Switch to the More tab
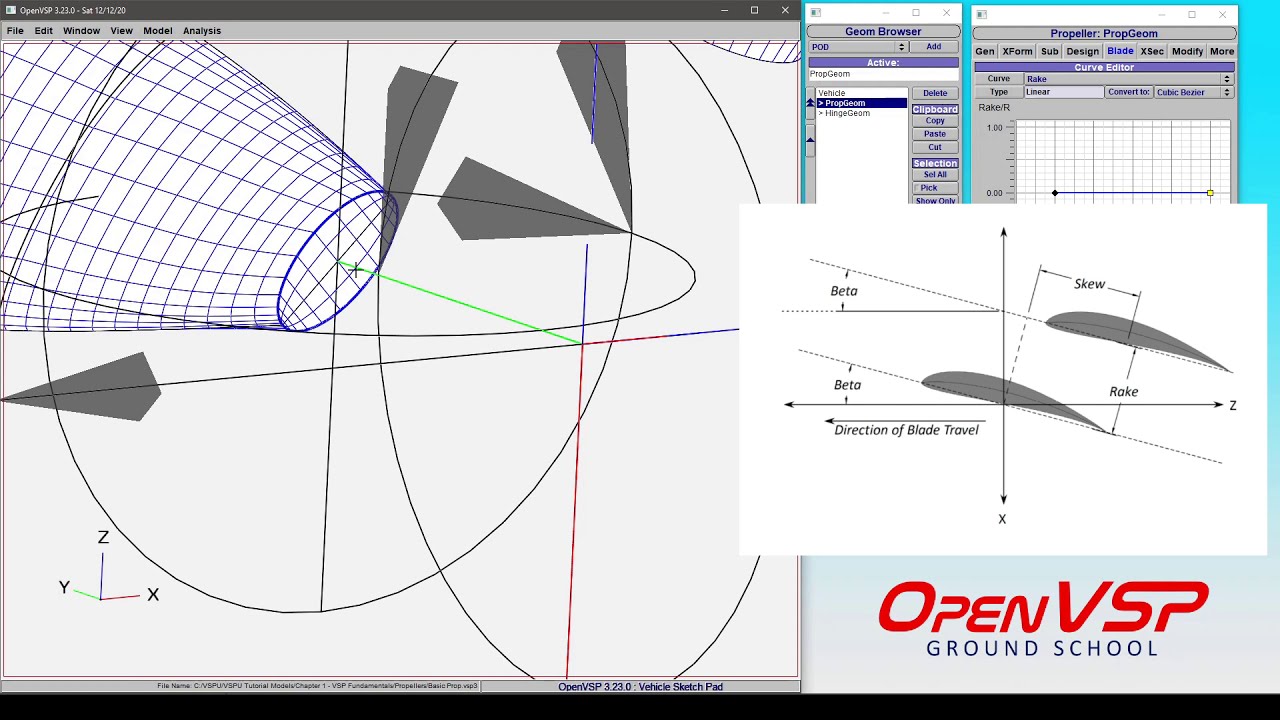Image resolution: width=1280 pixels, height=720 pixels. [x=1221, y=51]
